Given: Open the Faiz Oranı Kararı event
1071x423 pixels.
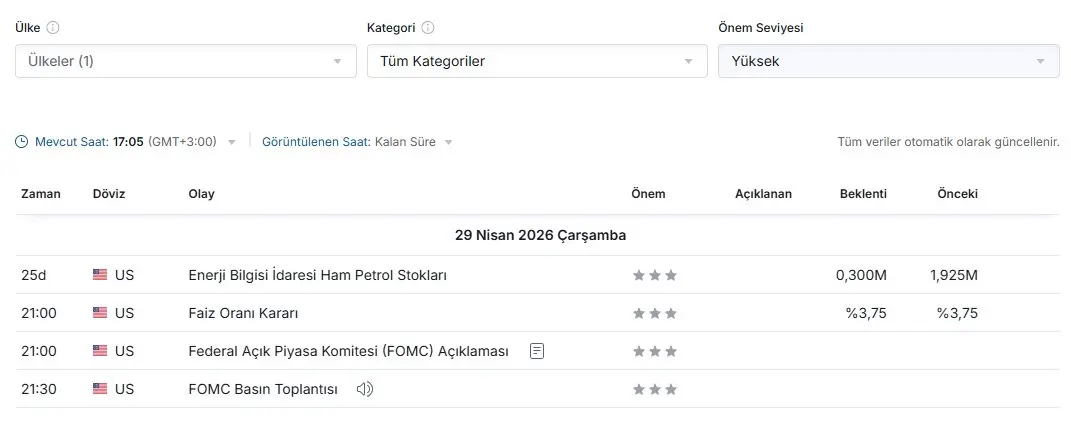Looking at the screenshot, I should pyautogui.click(x=243, y=313).
